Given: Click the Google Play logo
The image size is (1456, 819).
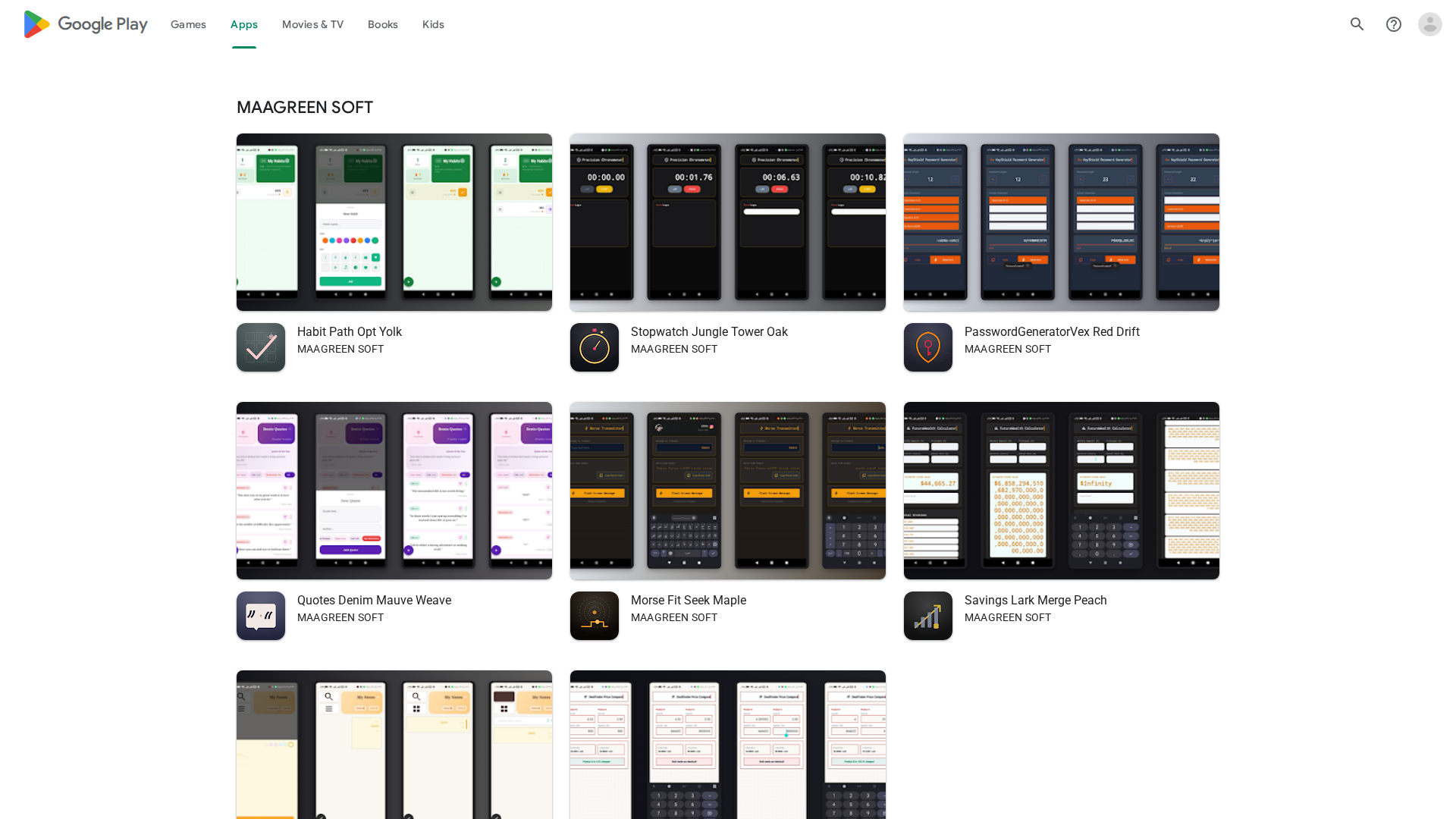Looking at the screenshot, I should (x=86, y=24).
